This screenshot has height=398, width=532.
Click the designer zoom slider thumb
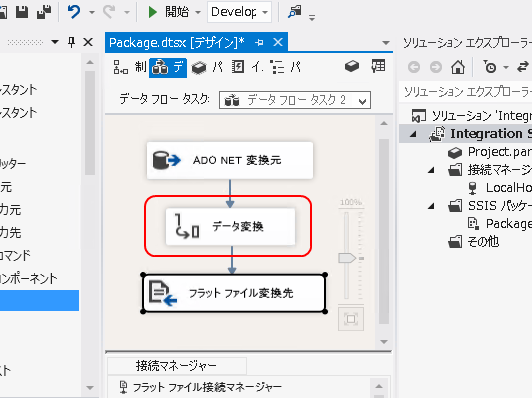[347, 258]
